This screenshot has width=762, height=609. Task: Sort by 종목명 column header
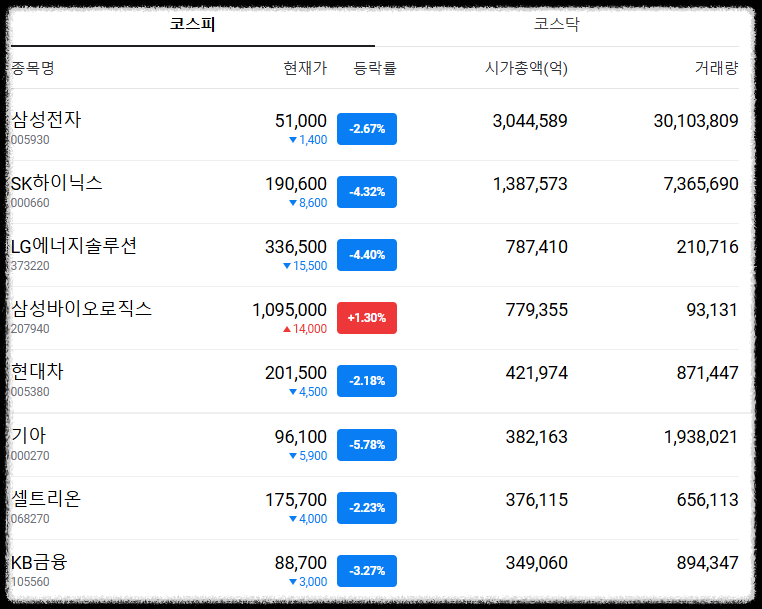tap(33, 68)
